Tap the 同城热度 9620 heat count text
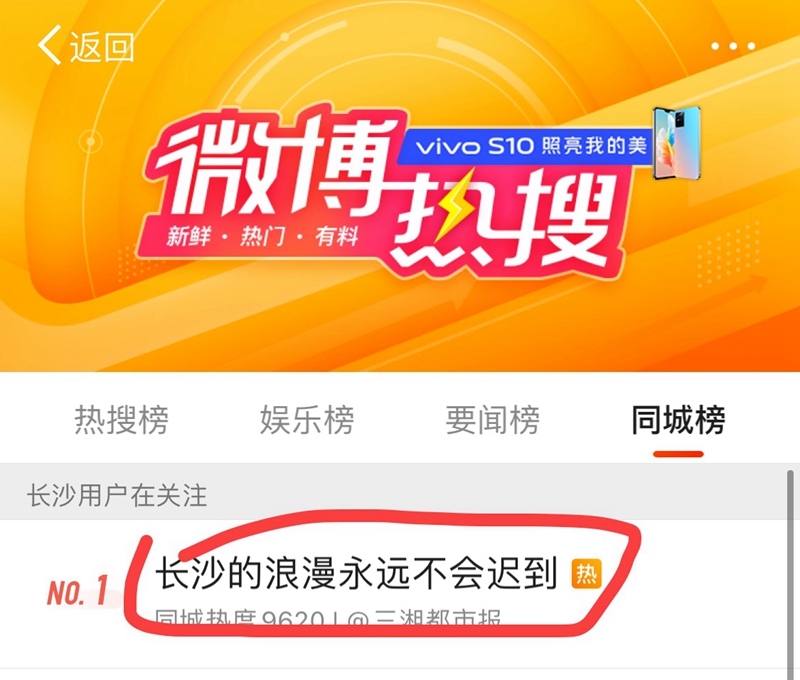 click(x=239, y=618)
